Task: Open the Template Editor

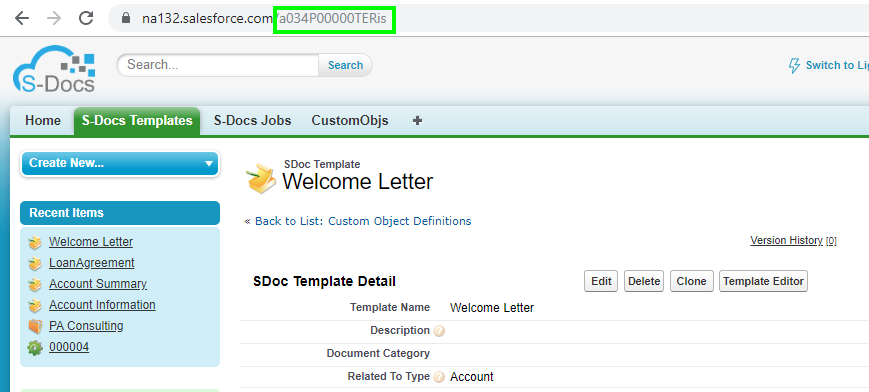Action: click(763, 281)
